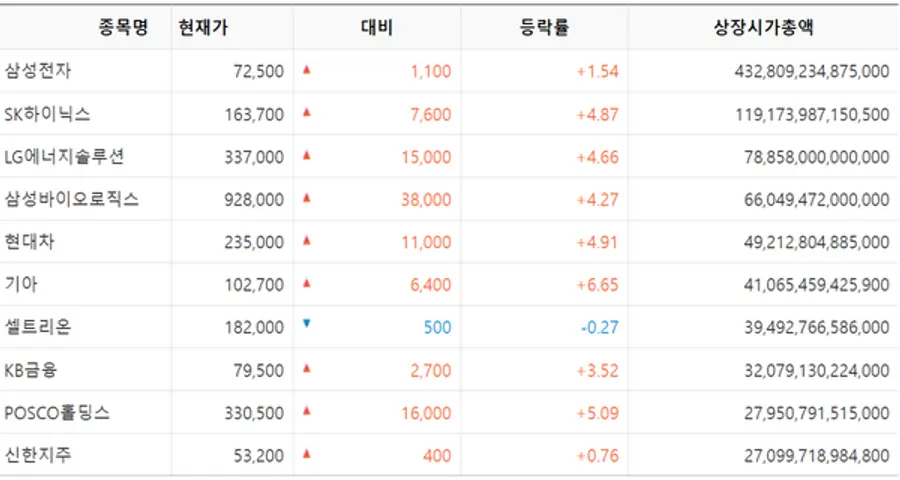The width and height of the screenshot is (900, 480).
Task: Click the change rate +4.66
Action: tap(598, 157)
